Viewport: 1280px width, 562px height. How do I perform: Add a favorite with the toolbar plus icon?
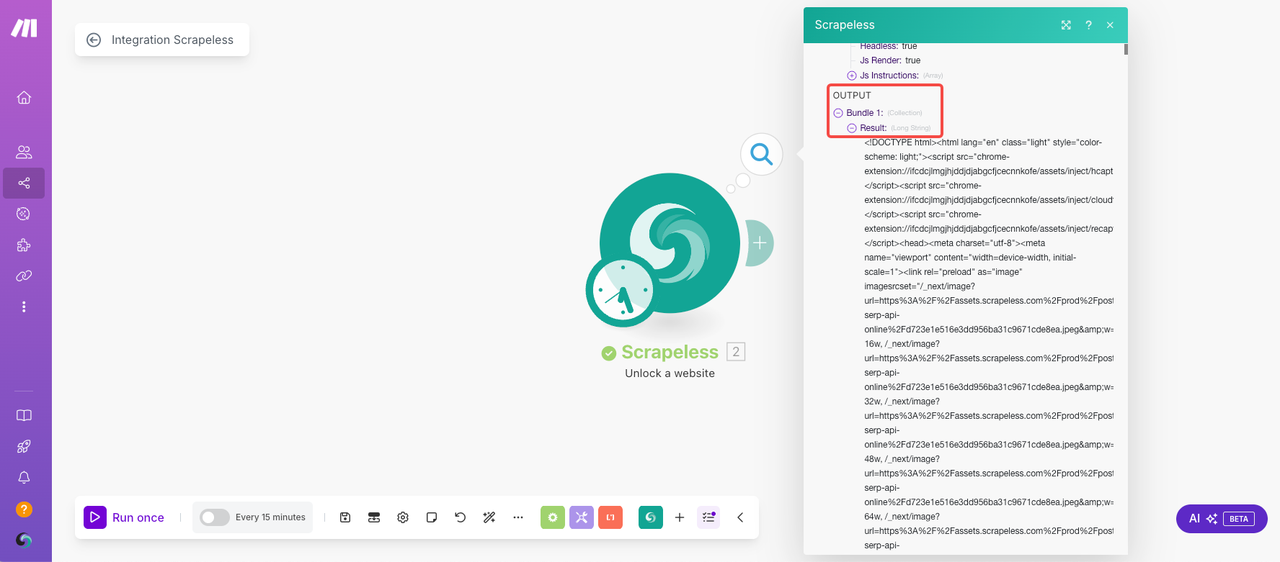[680, 517]
